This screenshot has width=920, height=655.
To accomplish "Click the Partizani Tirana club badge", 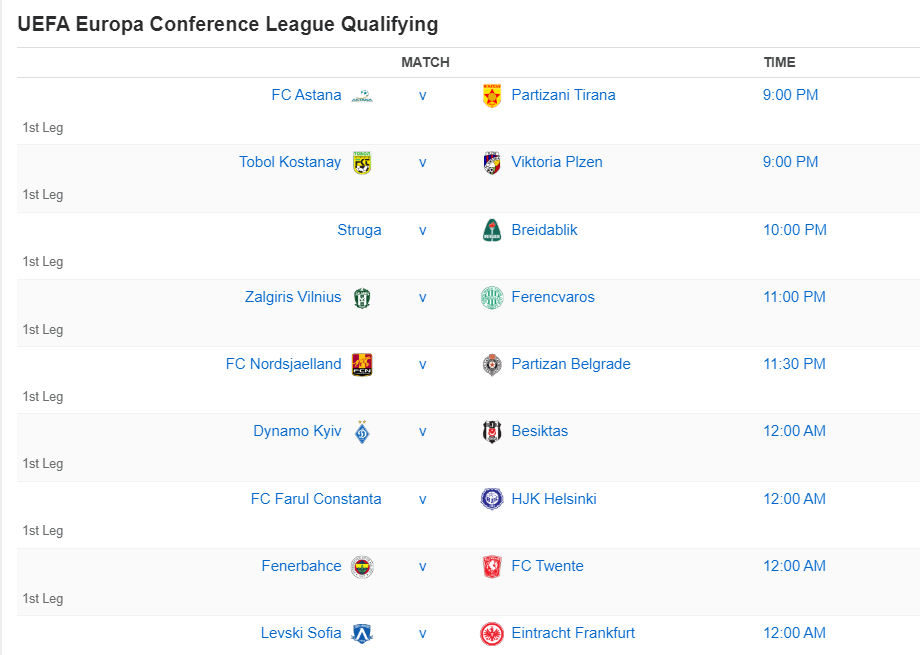I will click(491, 94).
